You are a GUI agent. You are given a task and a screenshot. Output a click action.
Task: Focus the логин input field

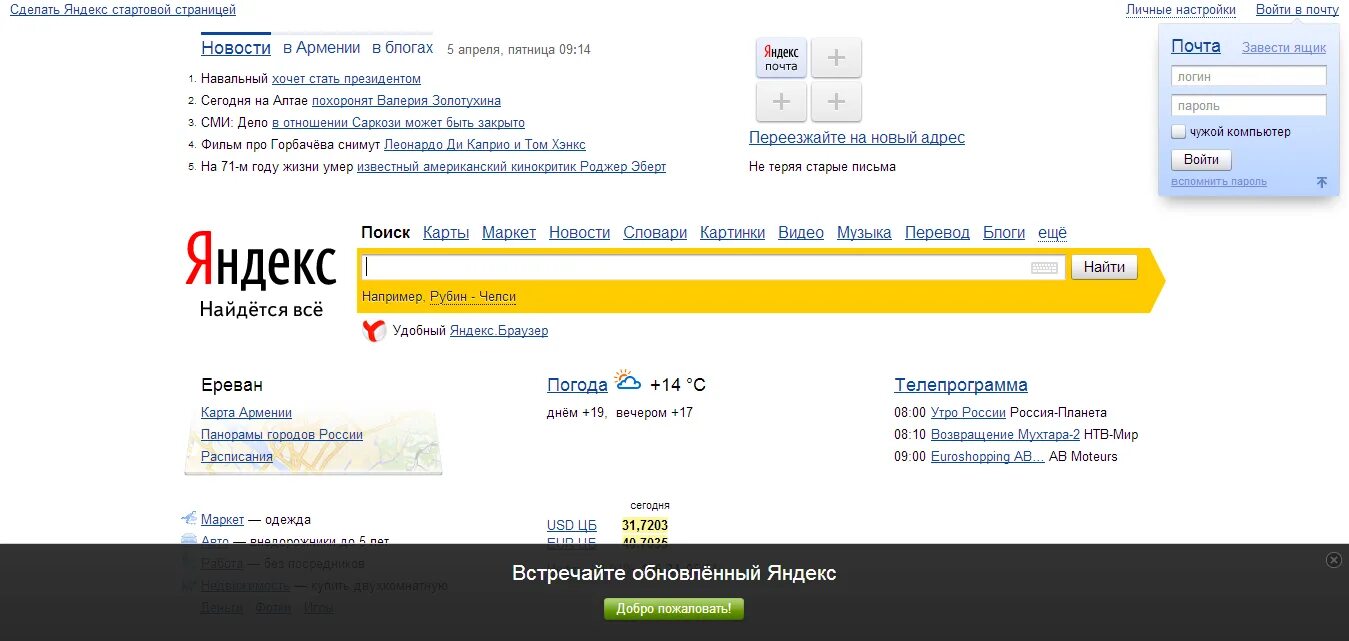click(x=1249, y=76)
